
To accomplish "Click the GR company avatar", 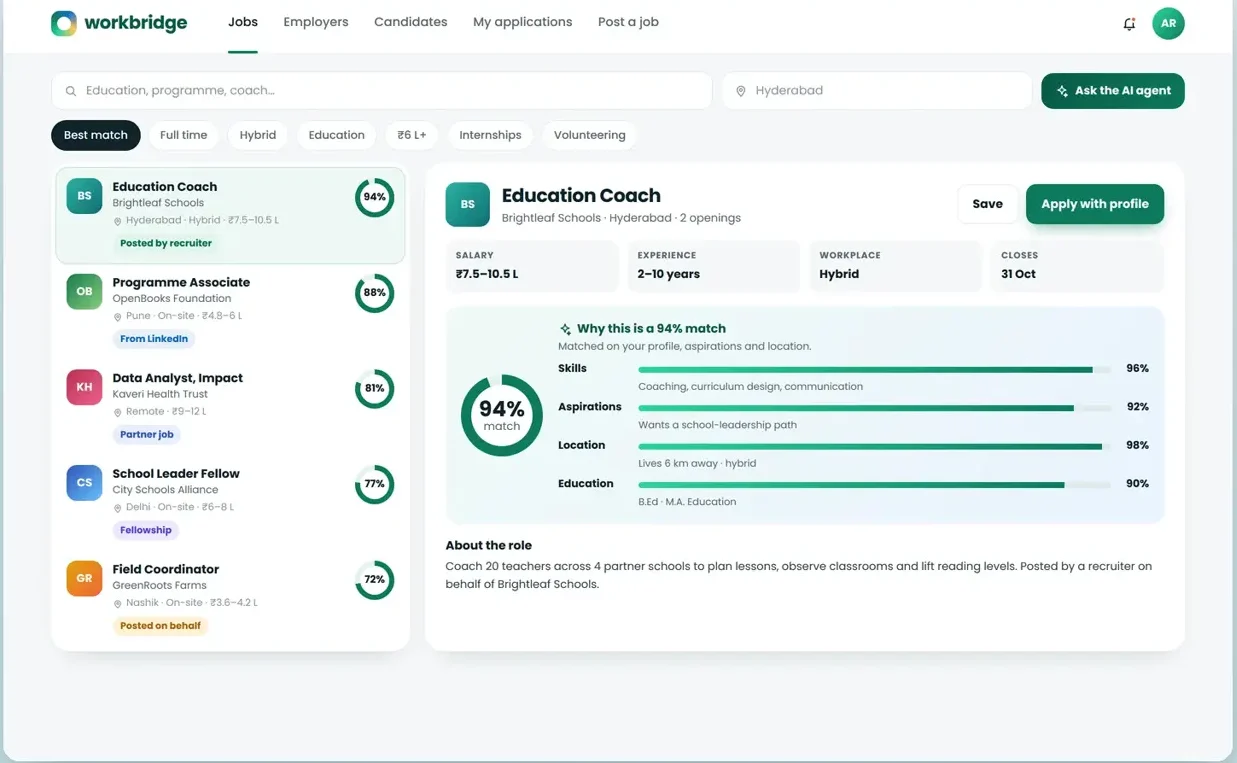I will 84,579.
